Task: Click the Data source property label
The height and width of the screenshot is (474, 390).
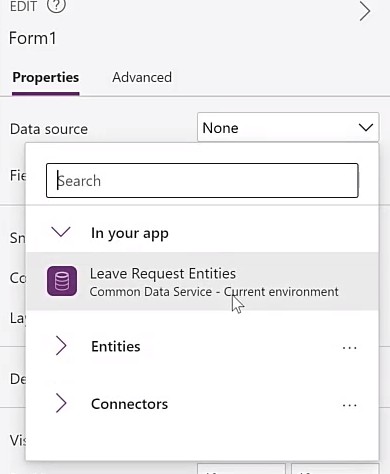Action: coord(49,129)
